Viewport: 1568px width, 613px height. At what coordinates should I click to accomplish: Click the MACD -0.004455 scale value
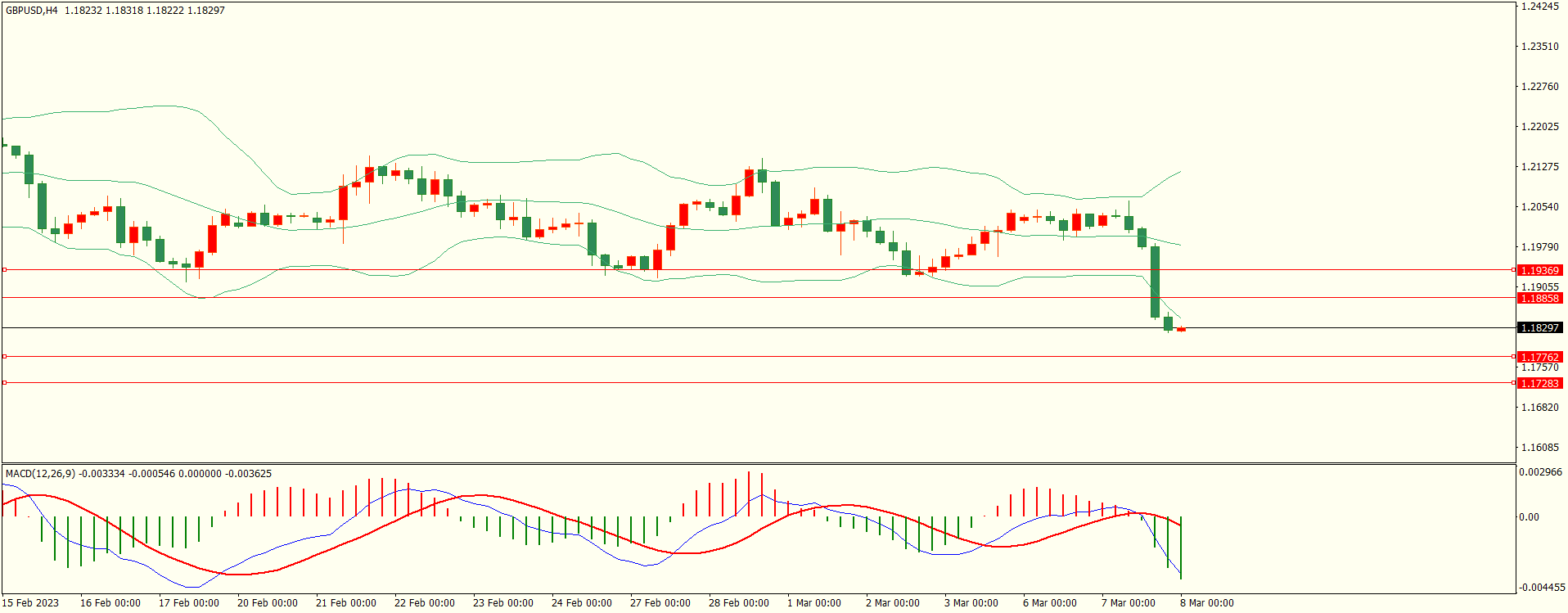click(x=1542, y=588)
